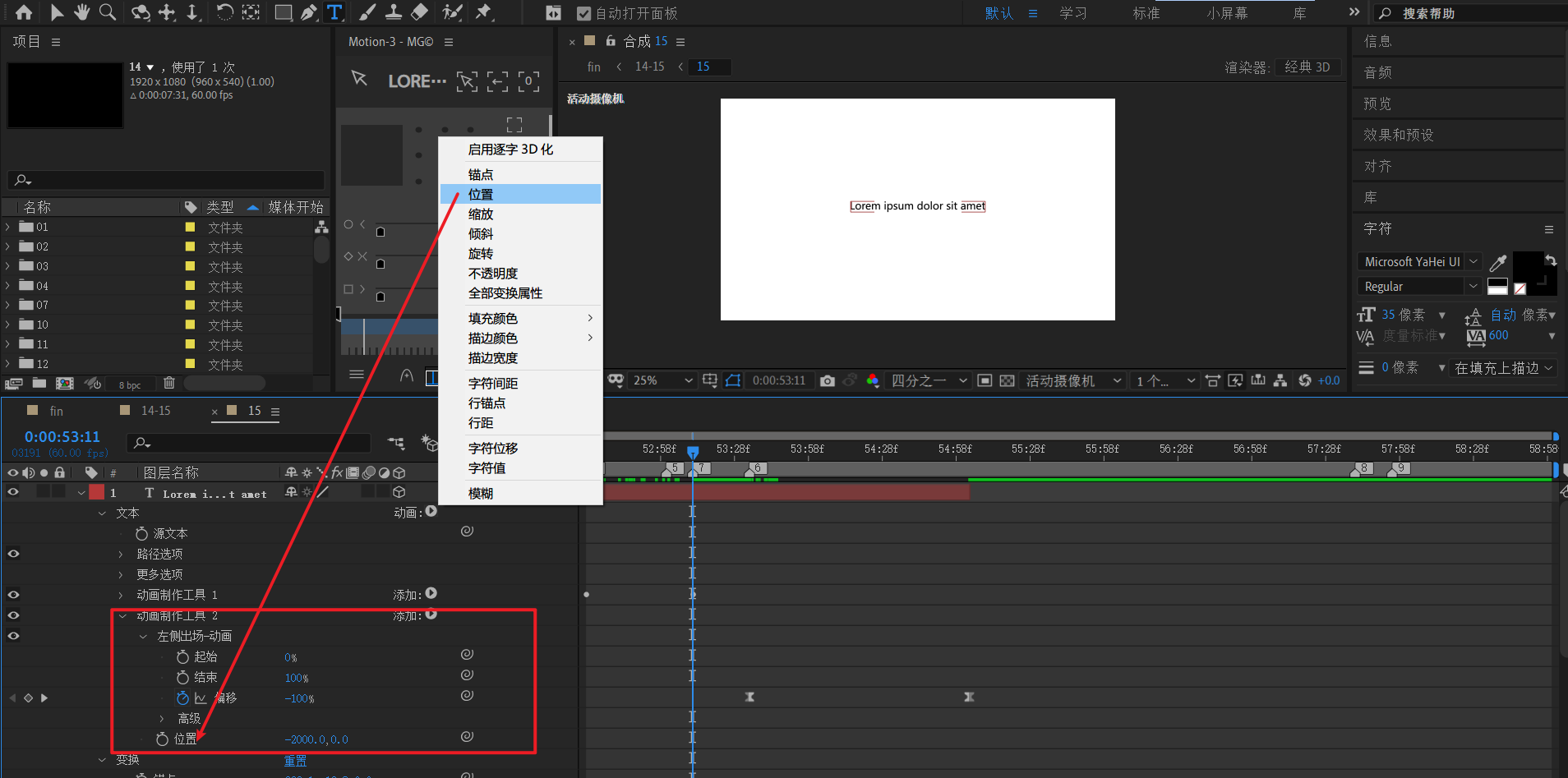Select the Puppet Pin tool
Screen dimensions: 1568x778
coord(483,12)
